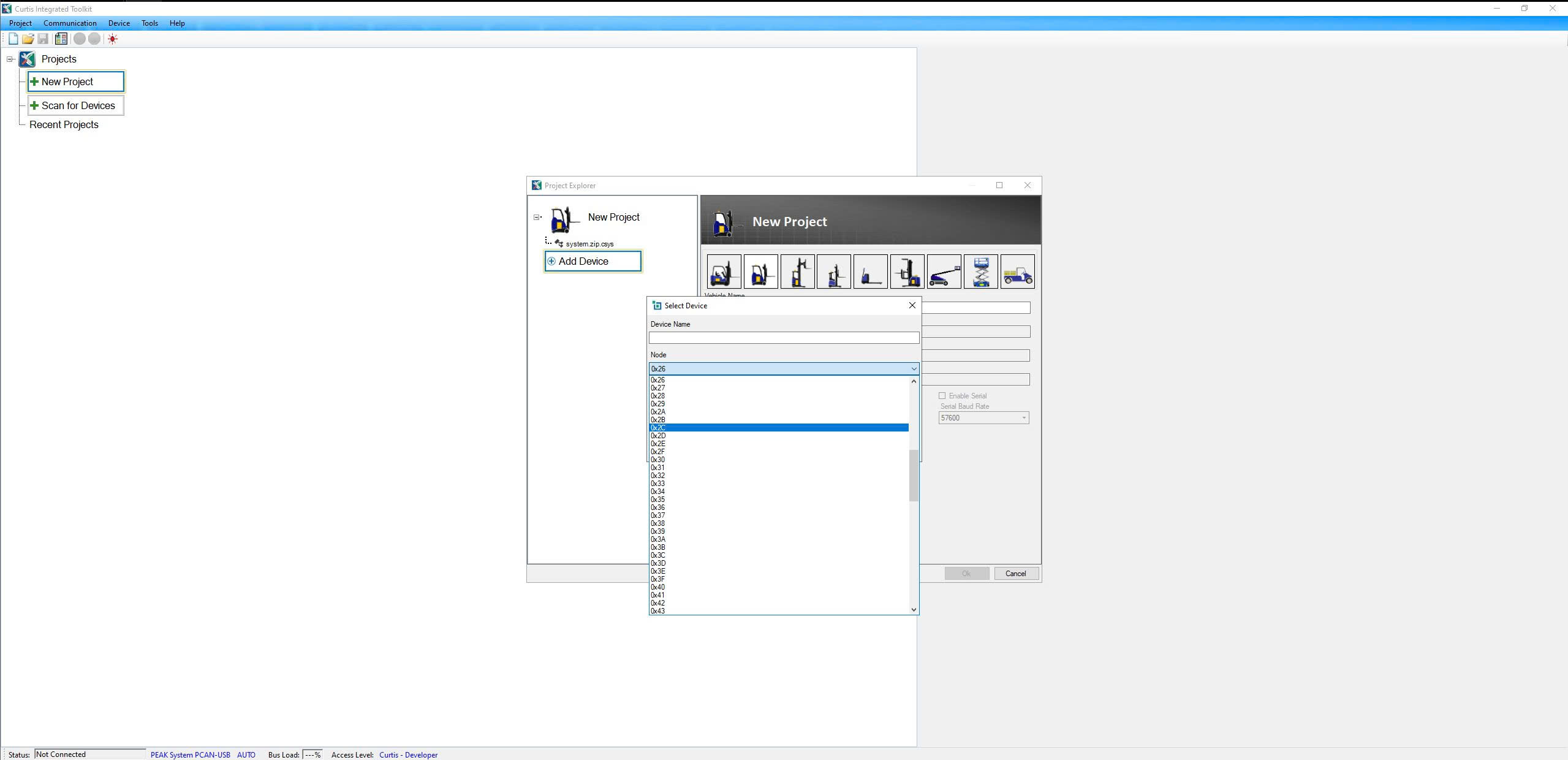
Task: Select the utility cart vehicle icon
Action: (x=1018, y=272)
